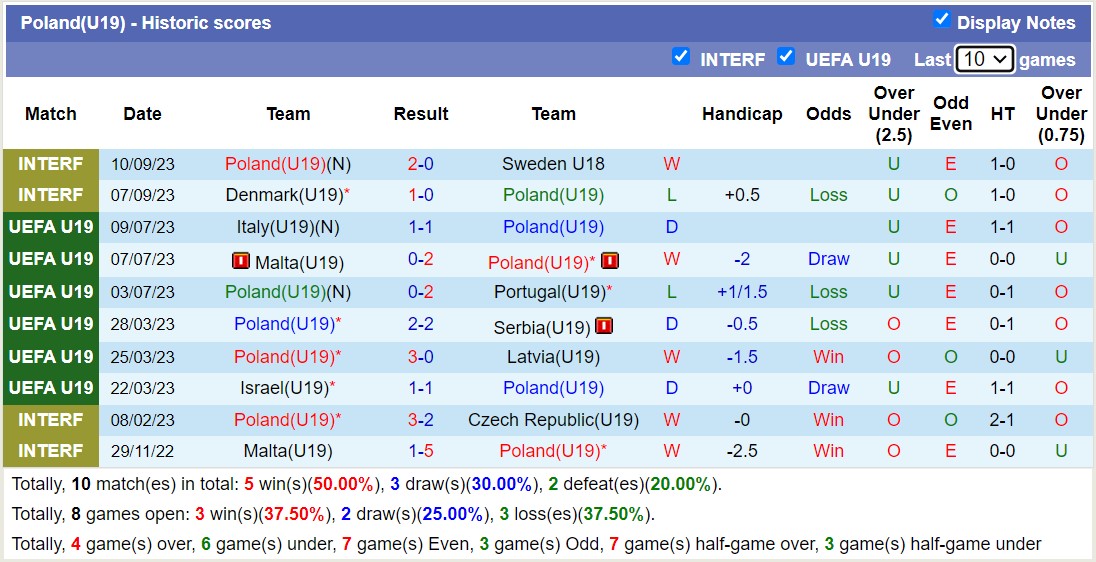Viewport: 1096px width, 562px height.
Task: Open Italy(U19)(N) team link
Action: 288,227
